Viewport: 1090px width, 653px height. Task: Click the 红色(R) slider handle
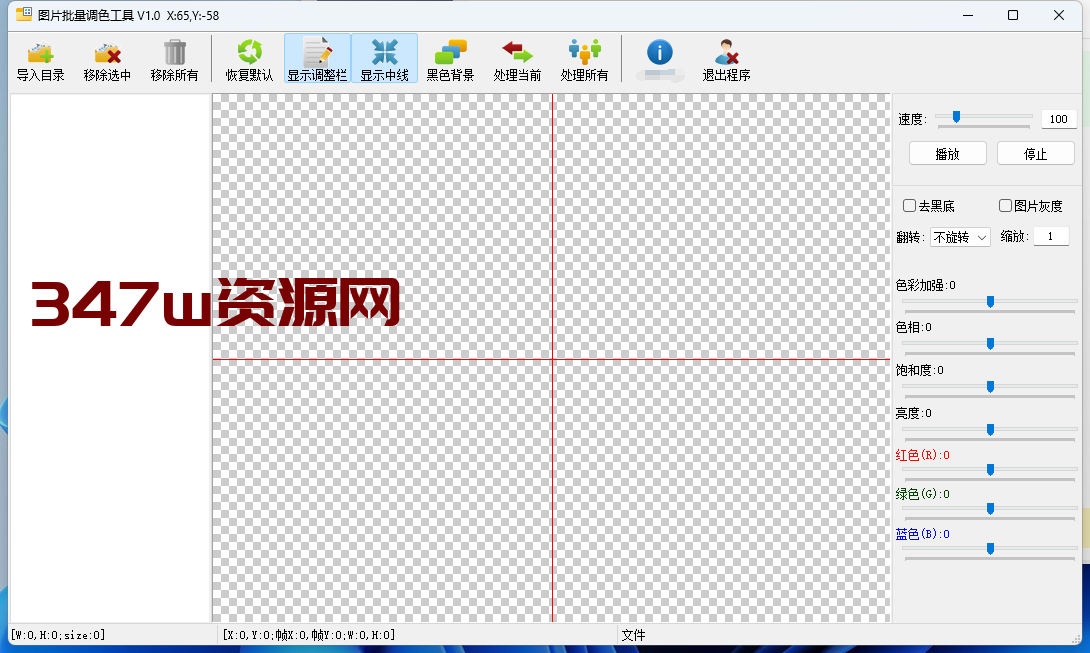991,470
